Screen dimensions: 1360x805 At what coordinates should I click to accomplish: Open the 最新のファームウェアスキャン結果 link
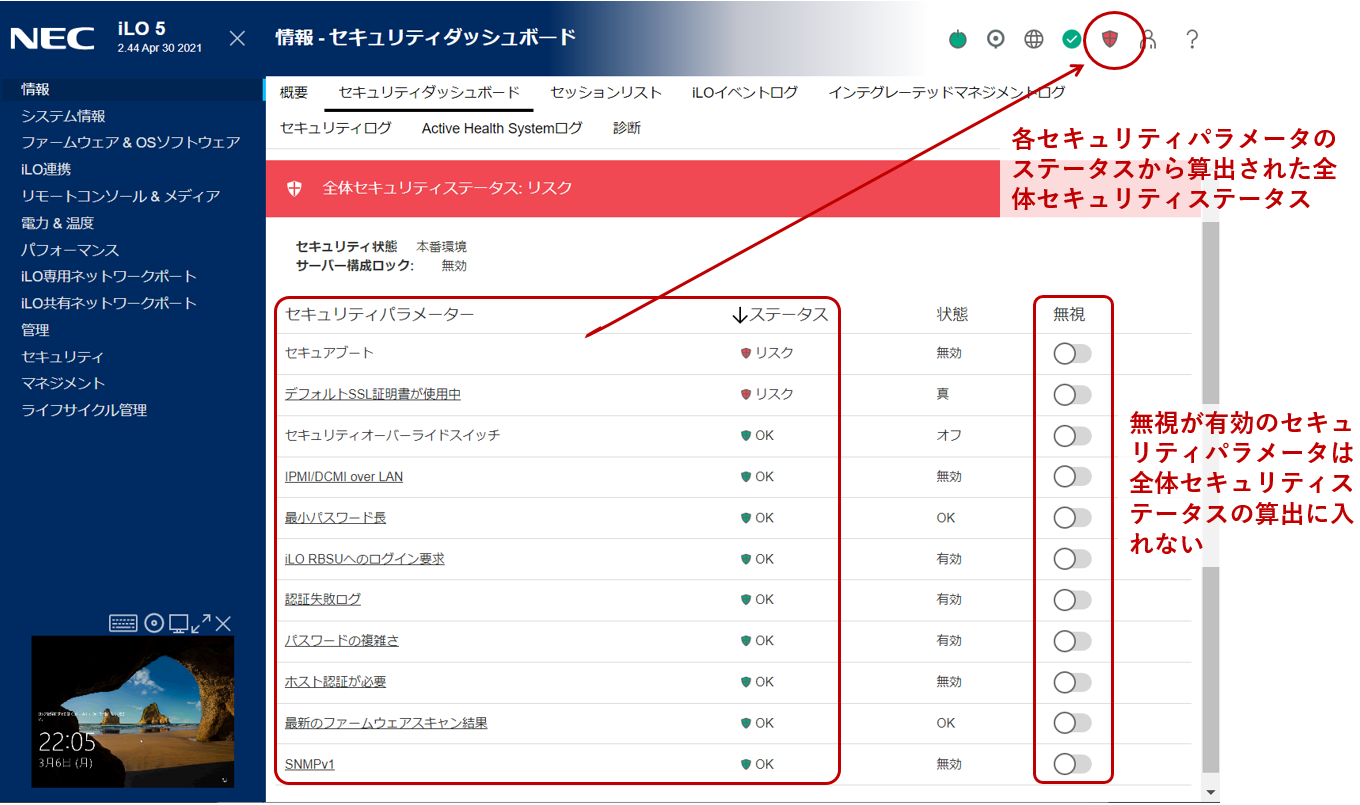(x=386, y=723)
